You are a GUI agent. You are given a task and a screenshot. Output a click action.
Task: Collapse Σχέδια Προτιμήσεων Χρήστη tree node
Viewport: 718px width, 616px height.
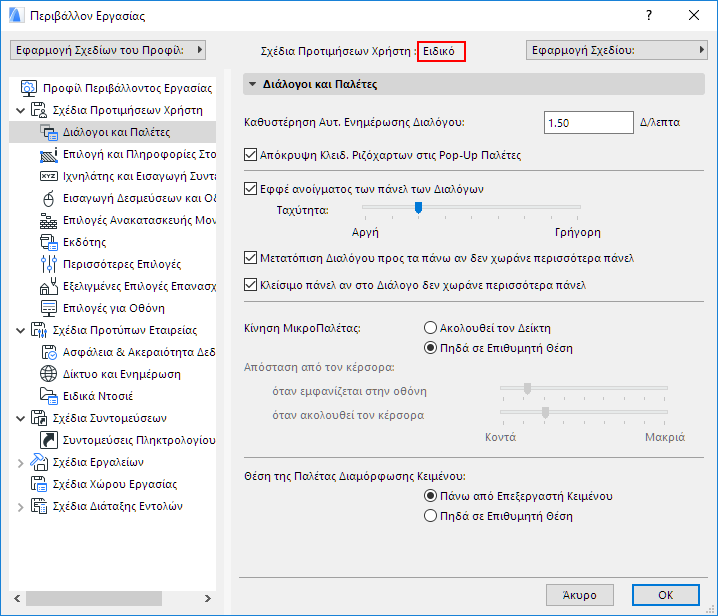click(21, 110)
